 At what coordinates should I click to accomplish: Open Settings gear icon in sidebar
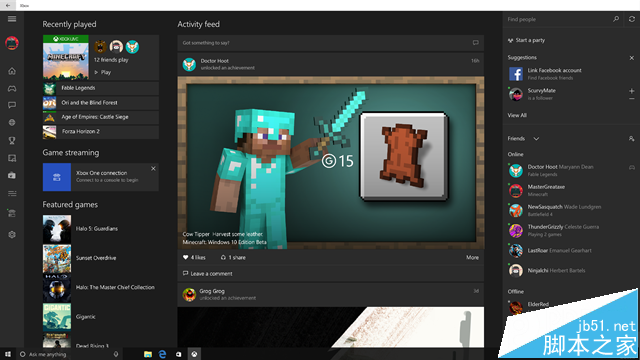click(x=12, y=235)
